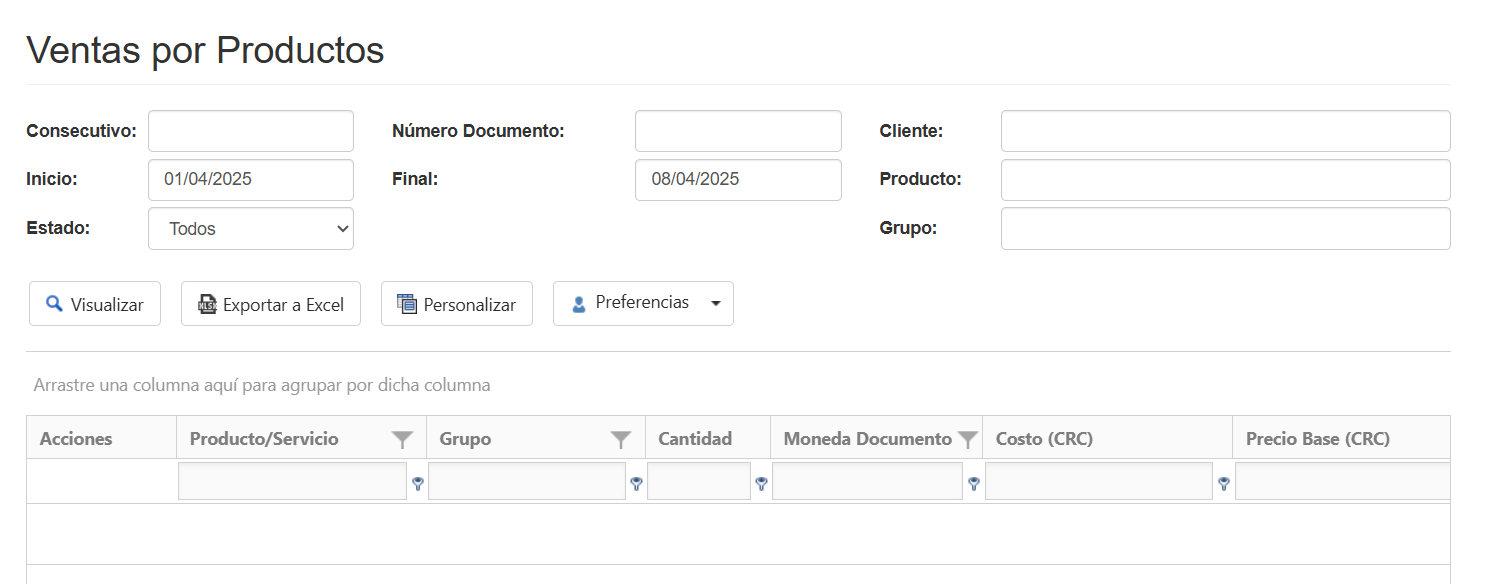Click the Consecutivo input field

251,131
